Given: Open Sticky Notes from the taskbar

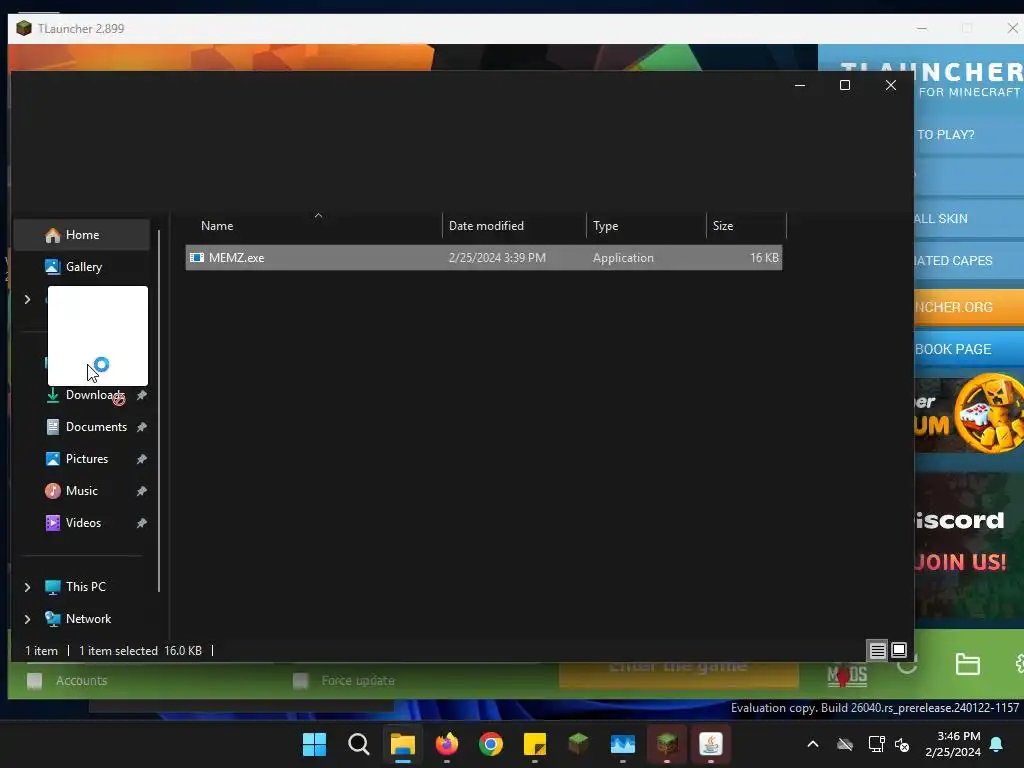Looking at the screenshot, I should tap(535, 744).
